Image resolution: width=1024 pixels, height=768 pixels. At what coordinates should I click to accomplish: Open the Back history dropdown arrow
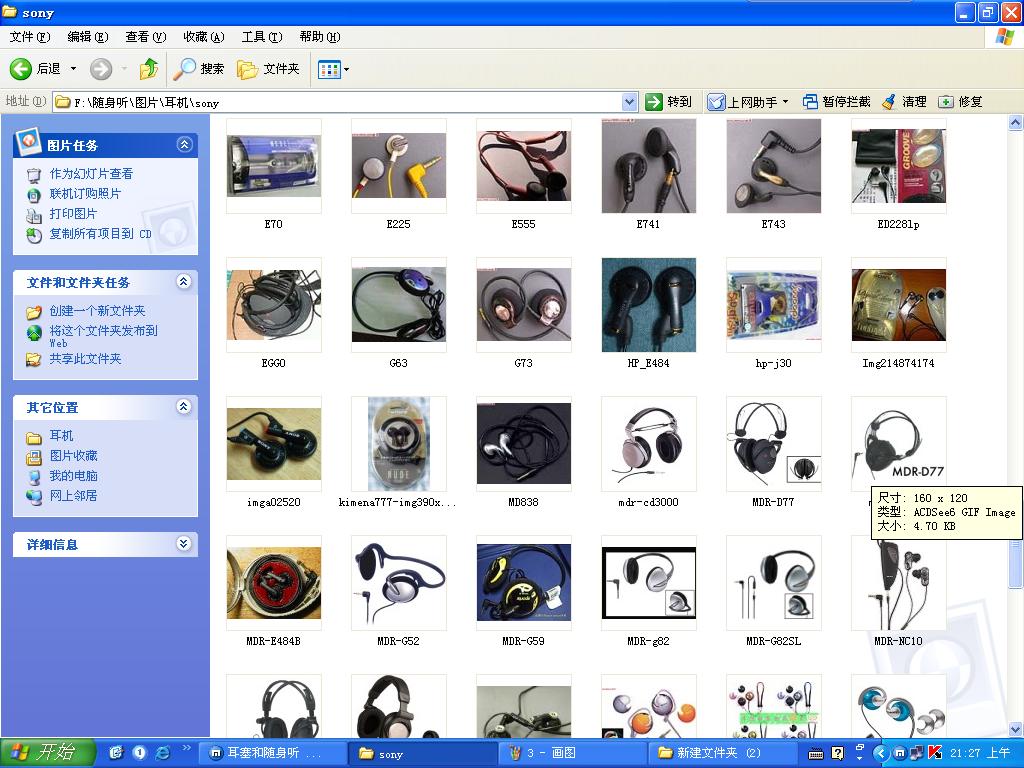[x=73, y=69]
